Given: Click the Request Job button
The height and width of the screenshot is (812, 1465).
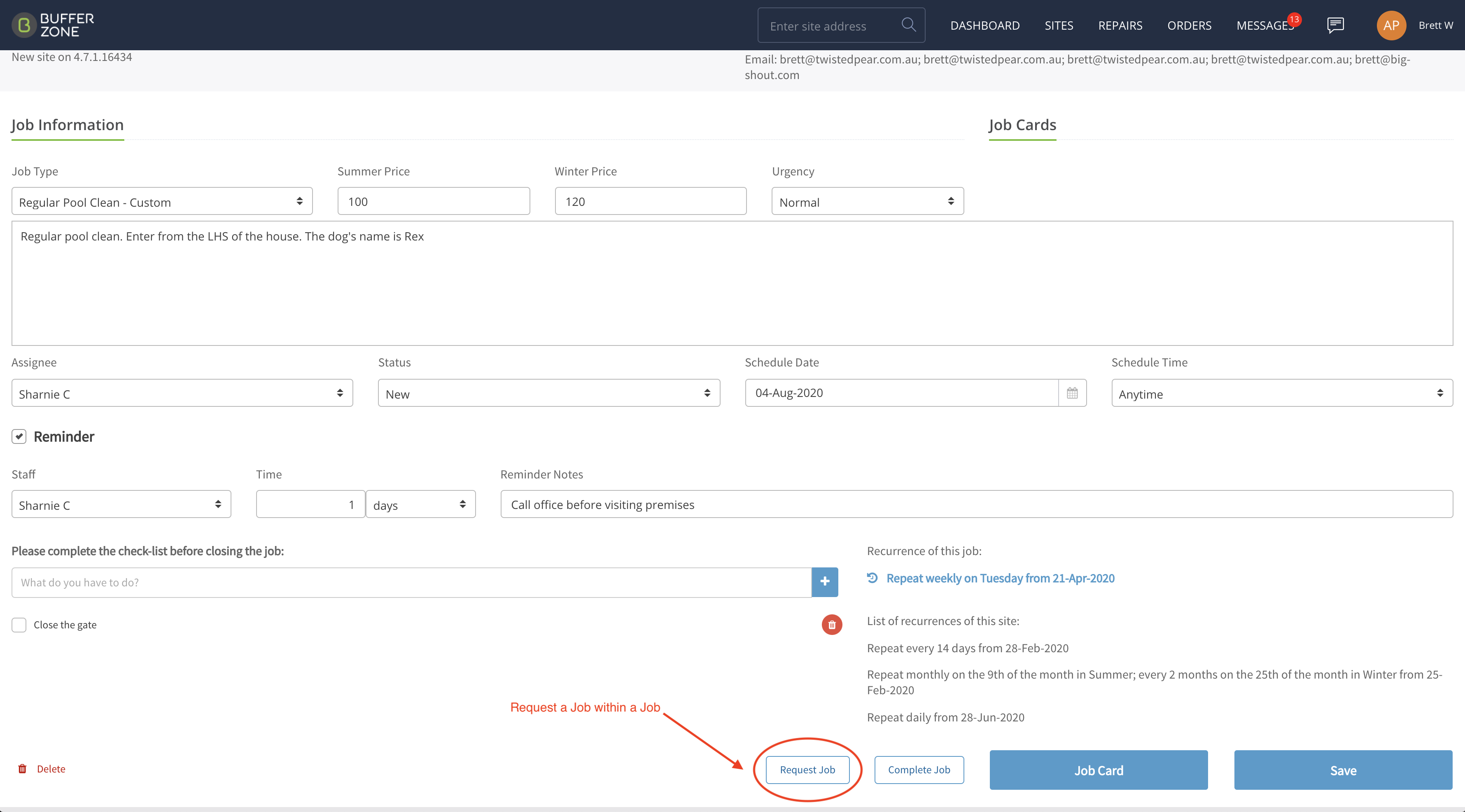Looking at the screenshot, I should pyautogui.click(x=807, y=770).
